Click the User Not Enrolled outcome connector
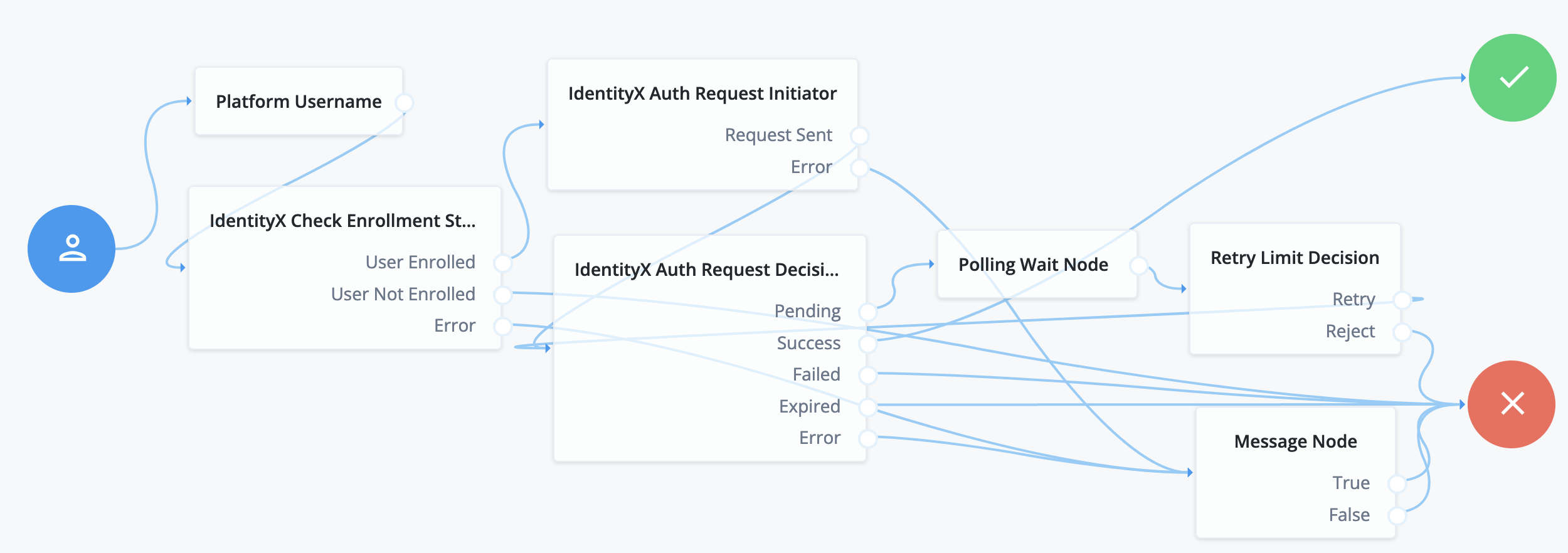This screenshot has height=553, width=1568. coord(502,294)
